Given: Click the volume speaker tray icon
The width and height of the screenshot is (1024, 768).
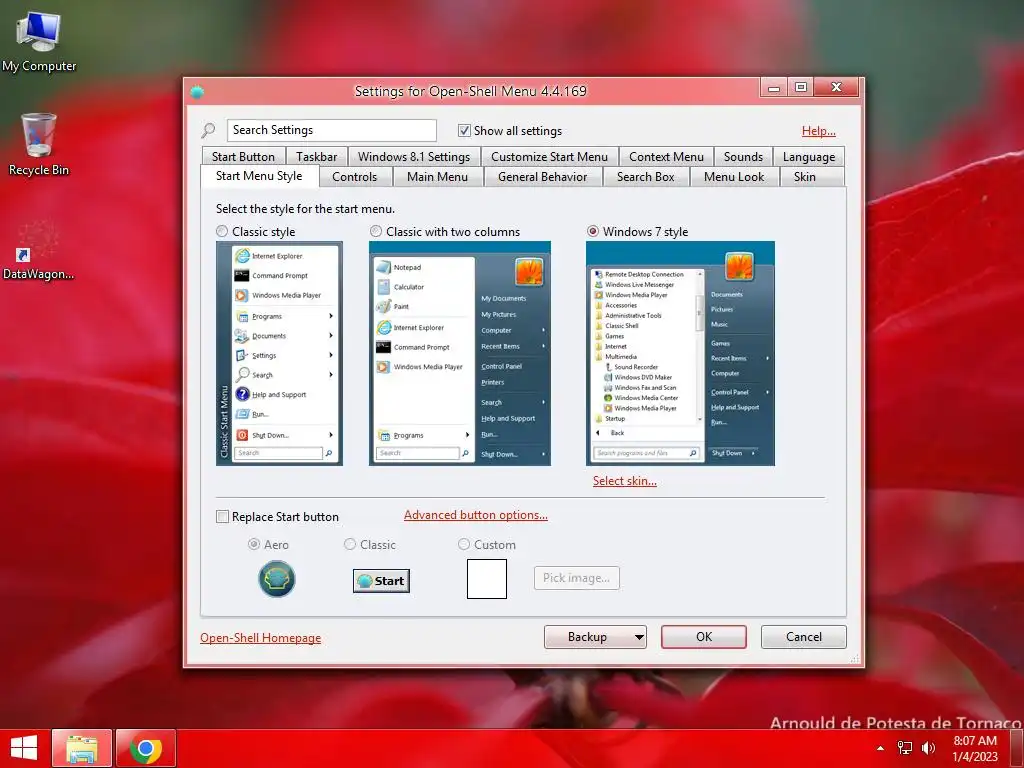Looking at the screenshot, I should coord(928,748).
